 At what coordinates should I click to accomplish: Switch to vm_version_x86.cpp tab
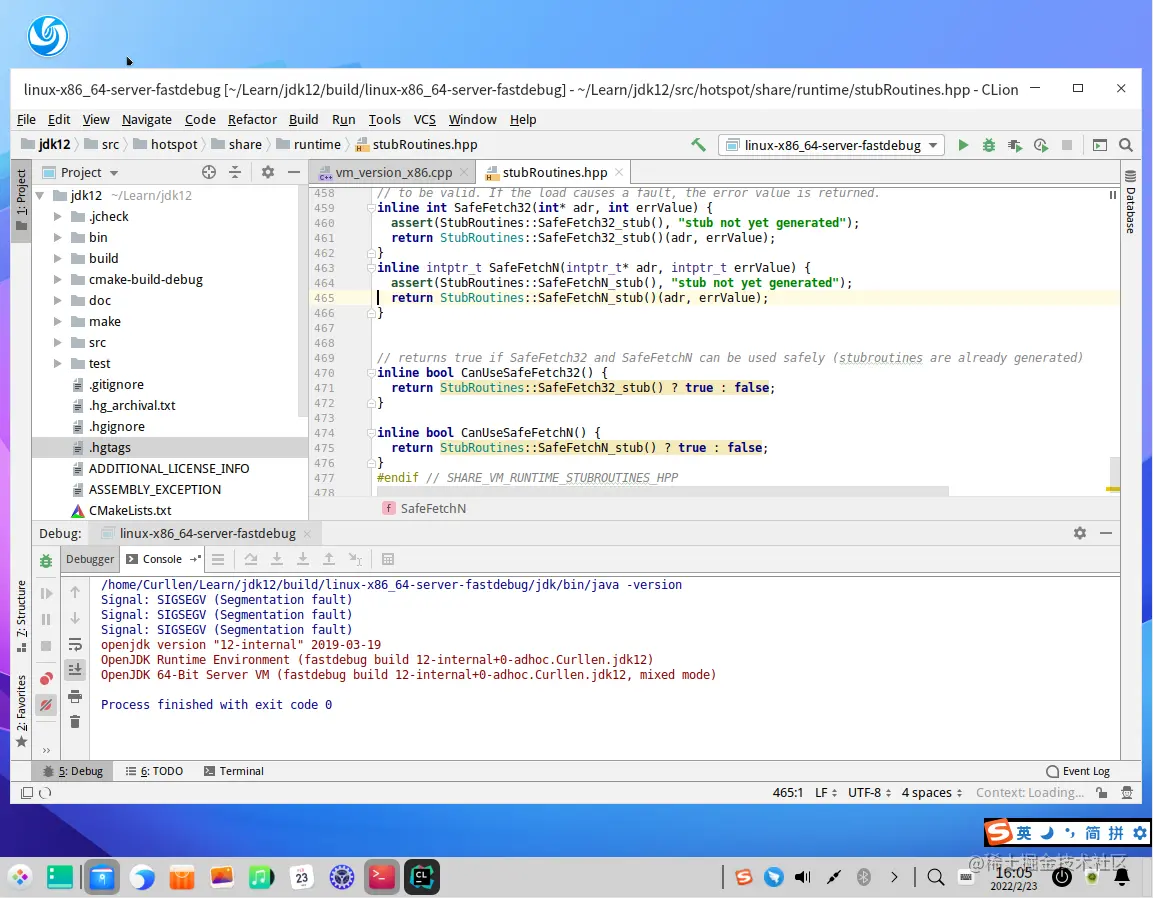[x=393, y=172]
